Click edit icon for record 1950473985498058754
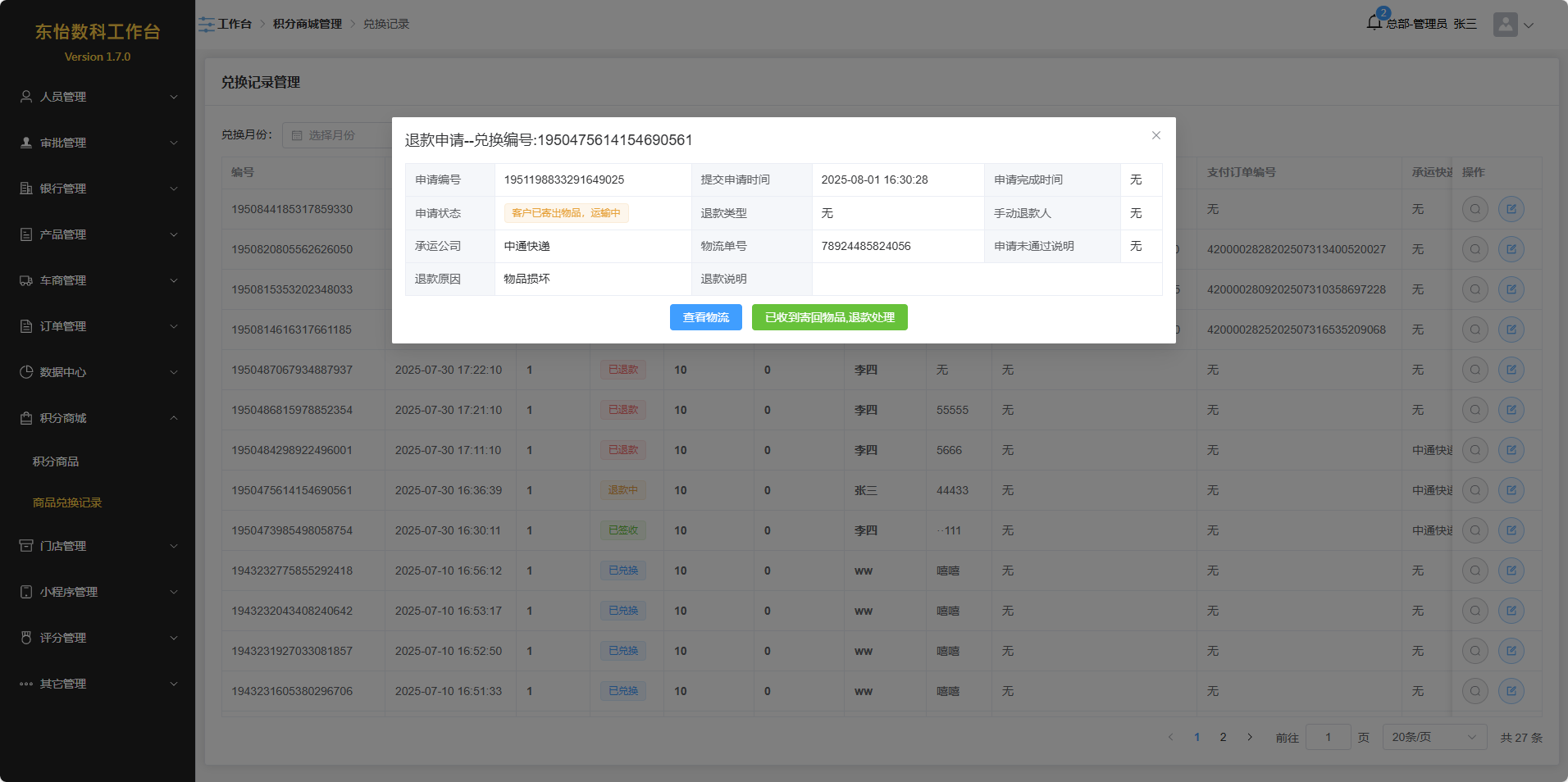The width and height of the screenshot is (1568, 782). pyautogui.click(x=1511, y=530)
